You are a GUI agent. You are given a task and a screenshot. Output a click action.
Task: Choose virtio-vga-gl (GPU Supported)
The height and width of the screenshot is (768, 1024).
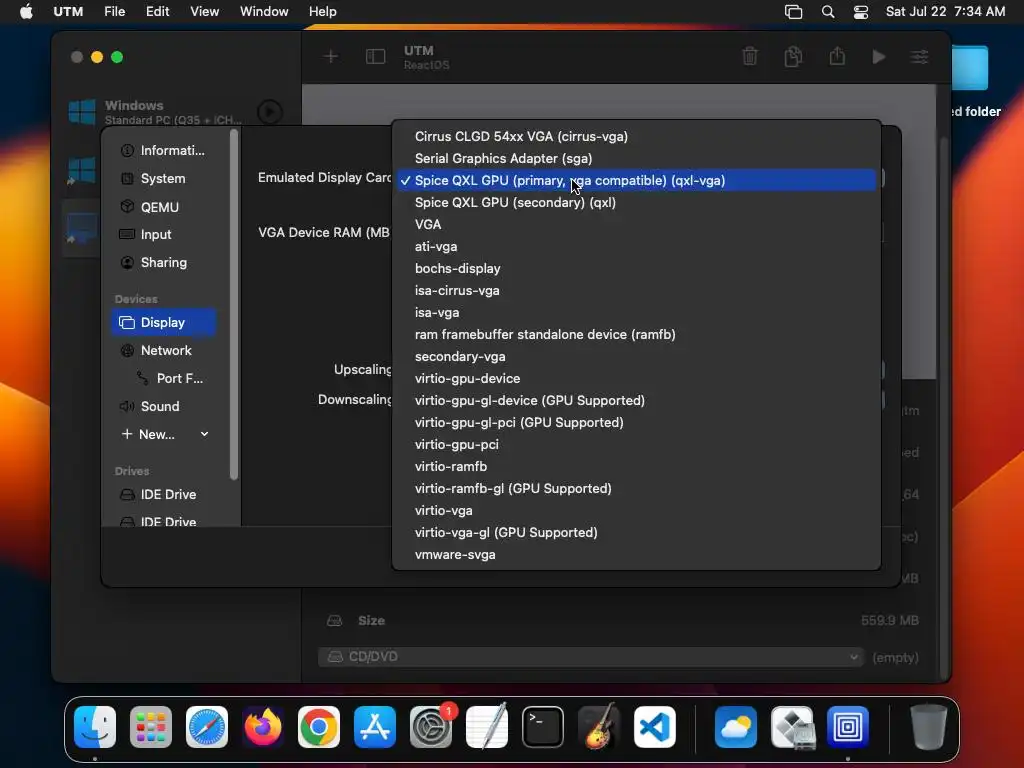pyautogui.click(x=636, y=532)
